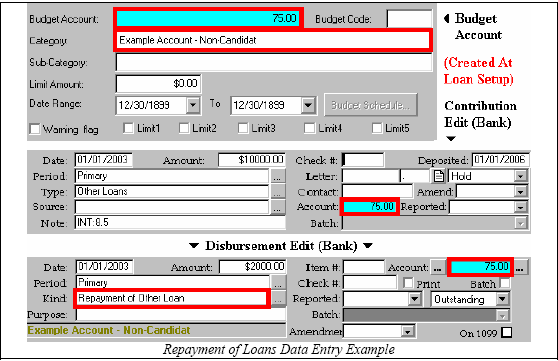Click the letter document icon next to Hold
Viewport: 558px width, 361px height.
439,176
